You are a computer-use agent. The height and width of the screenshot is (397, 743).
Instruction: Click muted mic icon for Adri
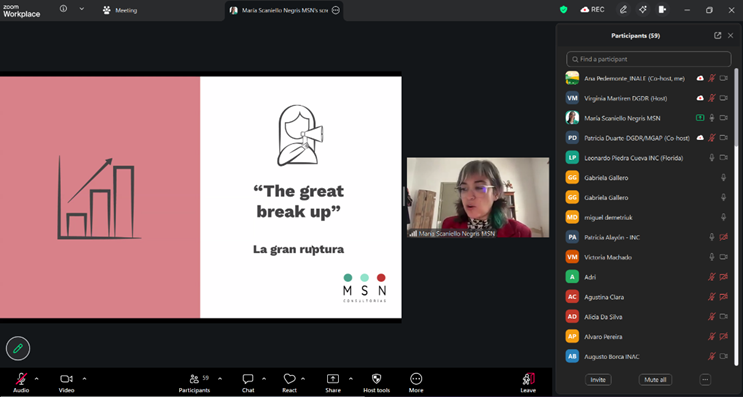coord(712,277)
